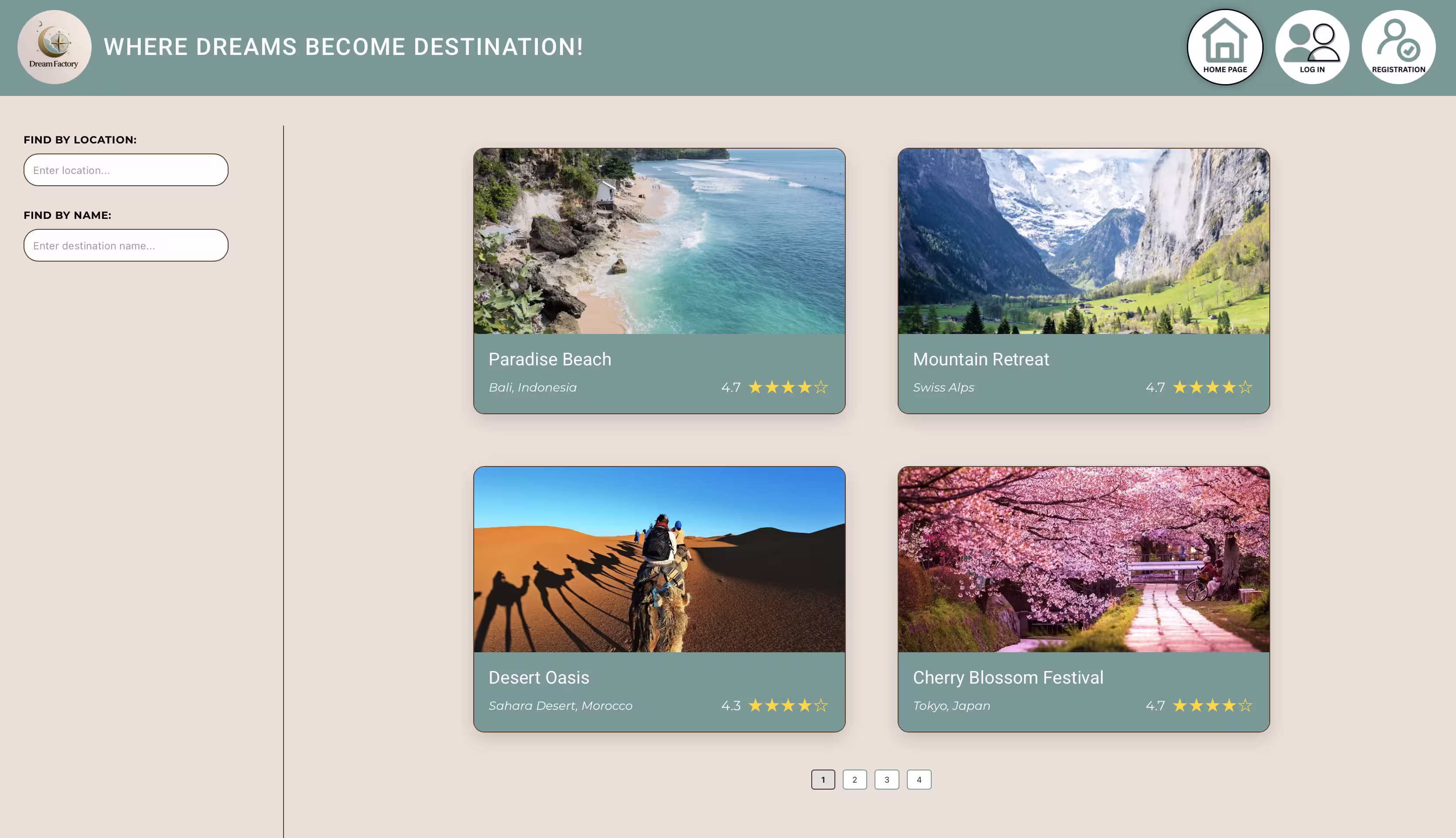Click the Desert Oasis star rating
This screenshot has height=838, width=1456.
coord(788,705)
